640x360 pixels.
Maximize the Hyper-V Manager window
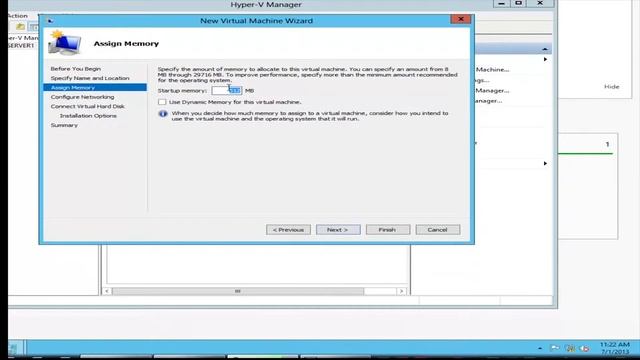coord(518,3)
